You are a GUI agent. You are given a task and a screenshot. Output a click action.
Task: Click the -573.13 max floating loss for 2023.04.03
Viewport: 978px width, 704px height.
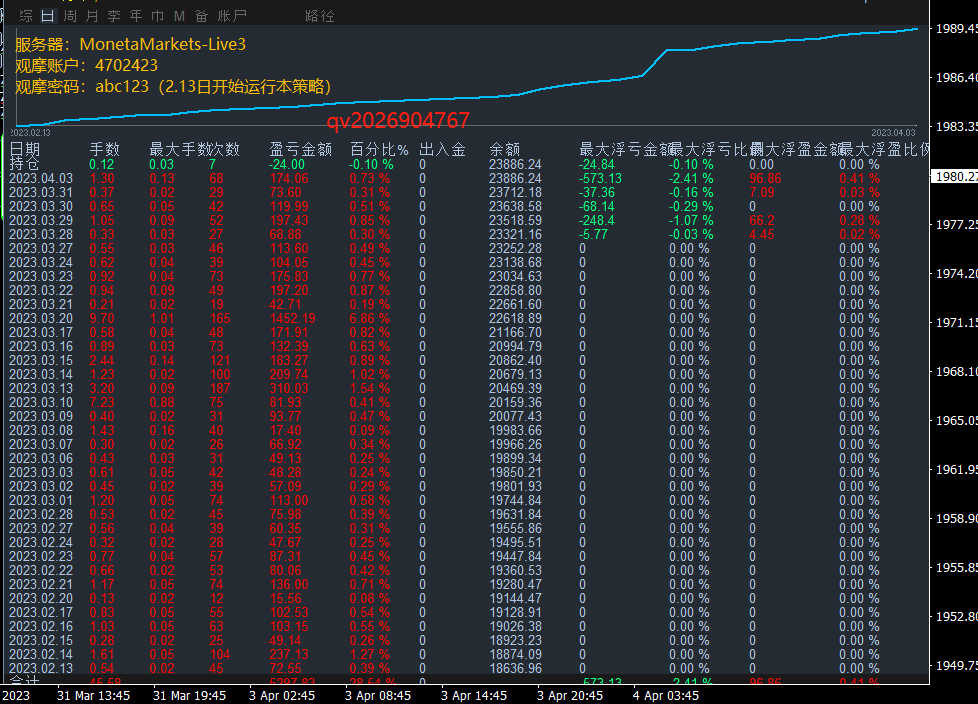point(600,178)
